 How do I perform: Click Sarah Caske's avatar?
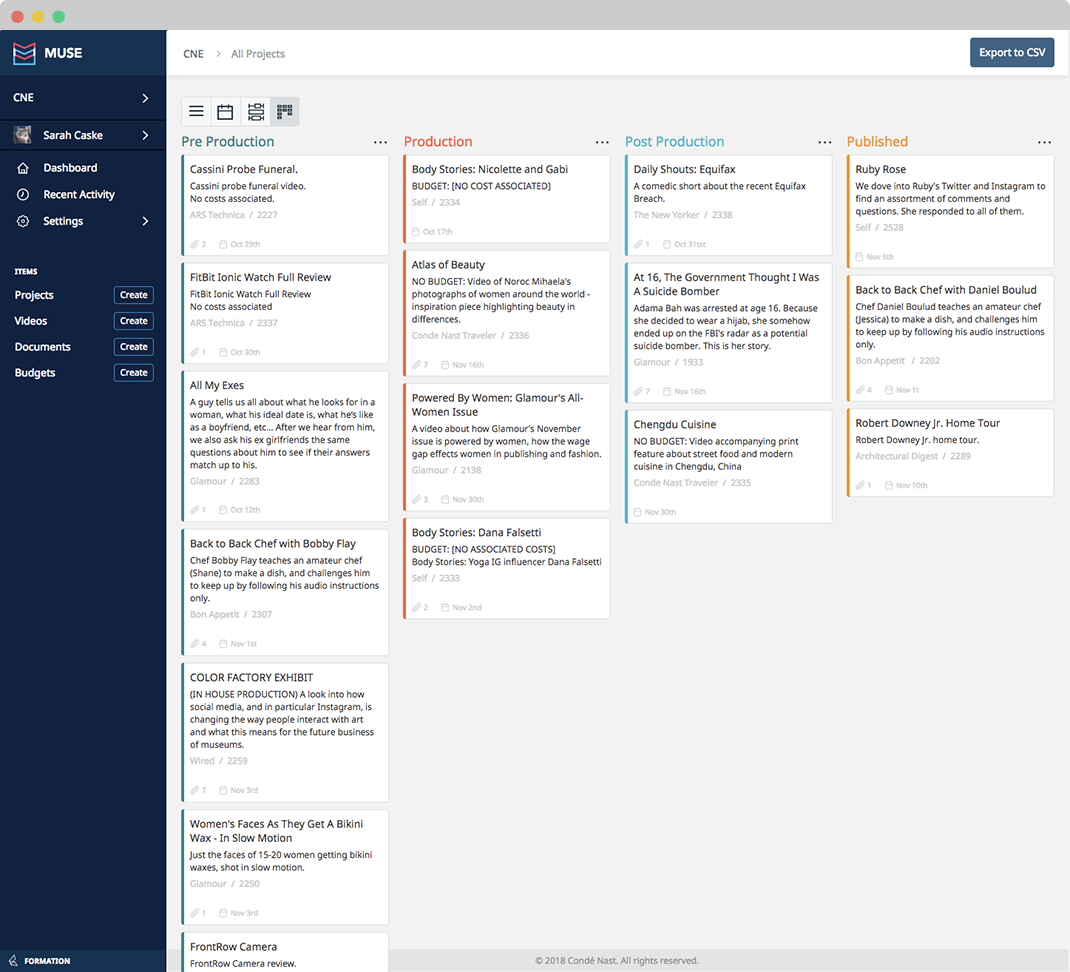23,135
